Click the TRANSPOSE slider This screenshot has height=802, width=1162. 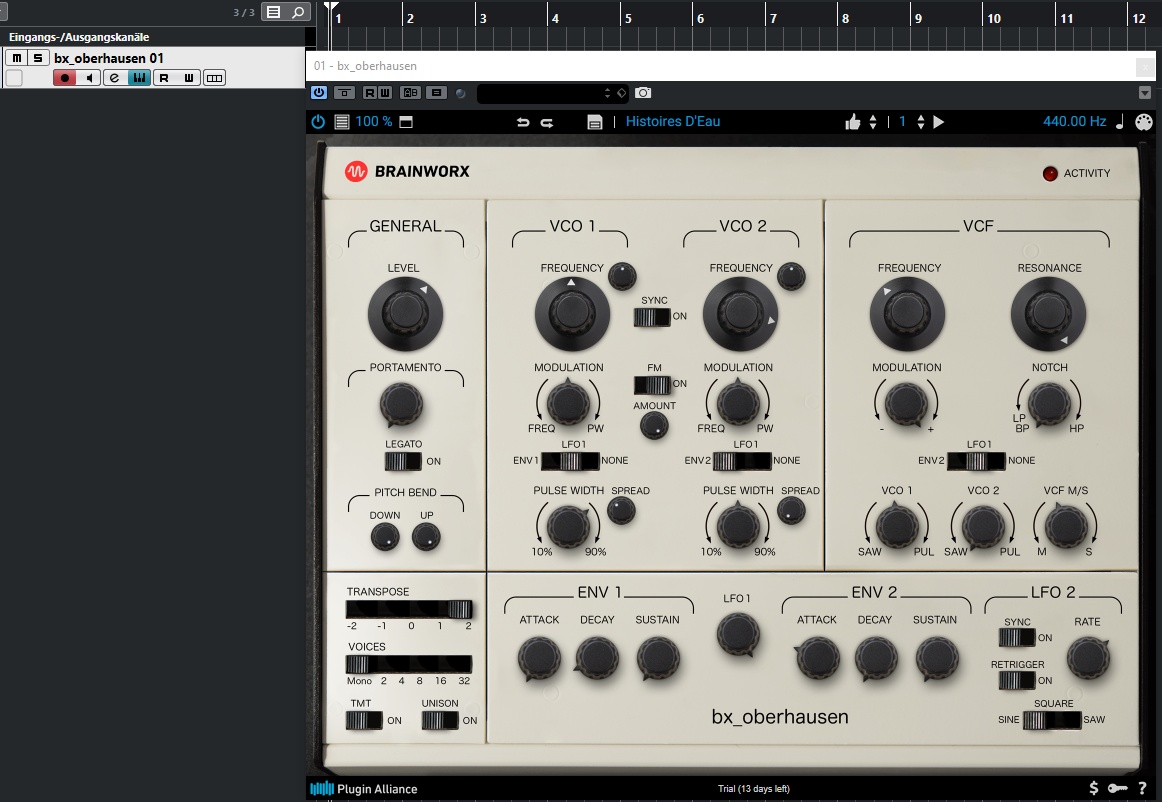(409, 609)
